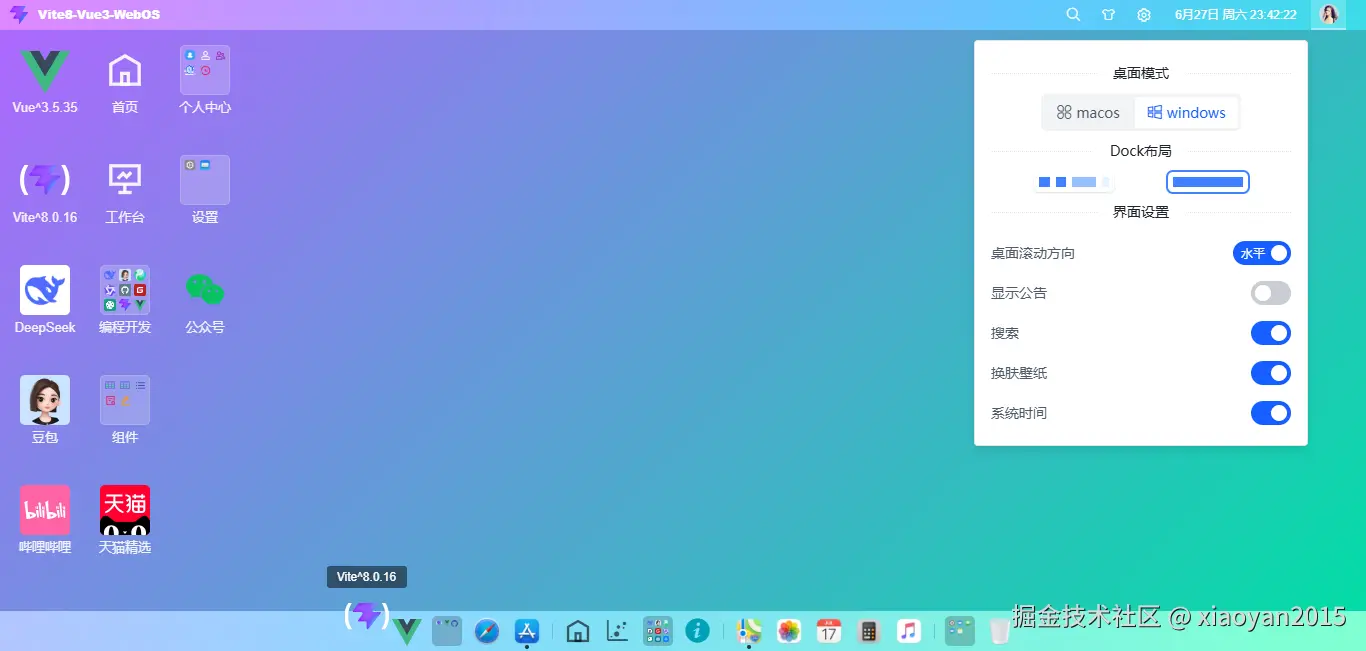Image resolution: width=1366 pixels, height=651 pixels.
Task: Click the Vite8-Vue3-WebOS logo title
Action: coord(85,15)
